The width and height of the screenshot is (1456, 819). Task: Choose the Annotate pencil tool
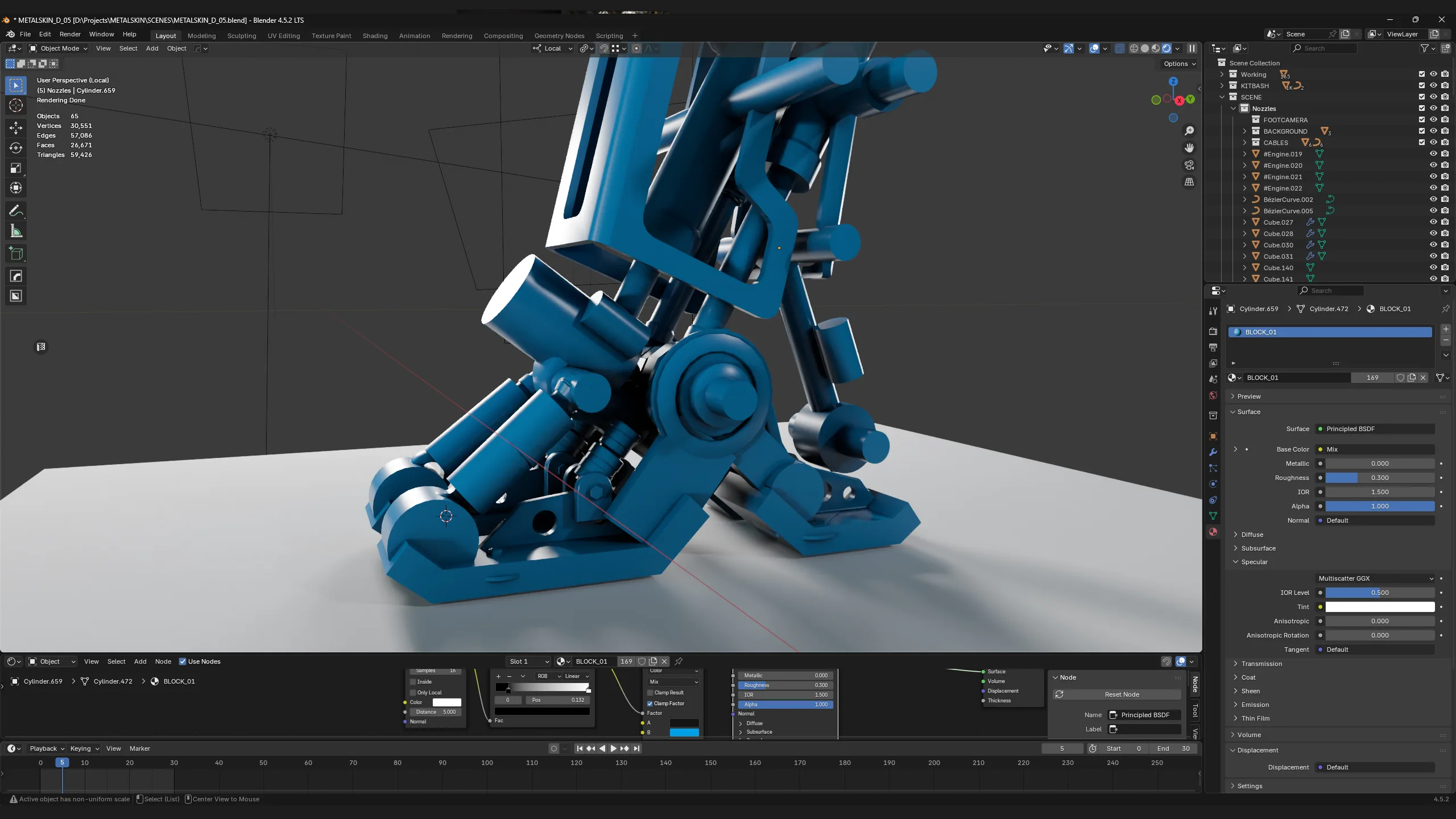pyautogui.click(x=16, y=210)
